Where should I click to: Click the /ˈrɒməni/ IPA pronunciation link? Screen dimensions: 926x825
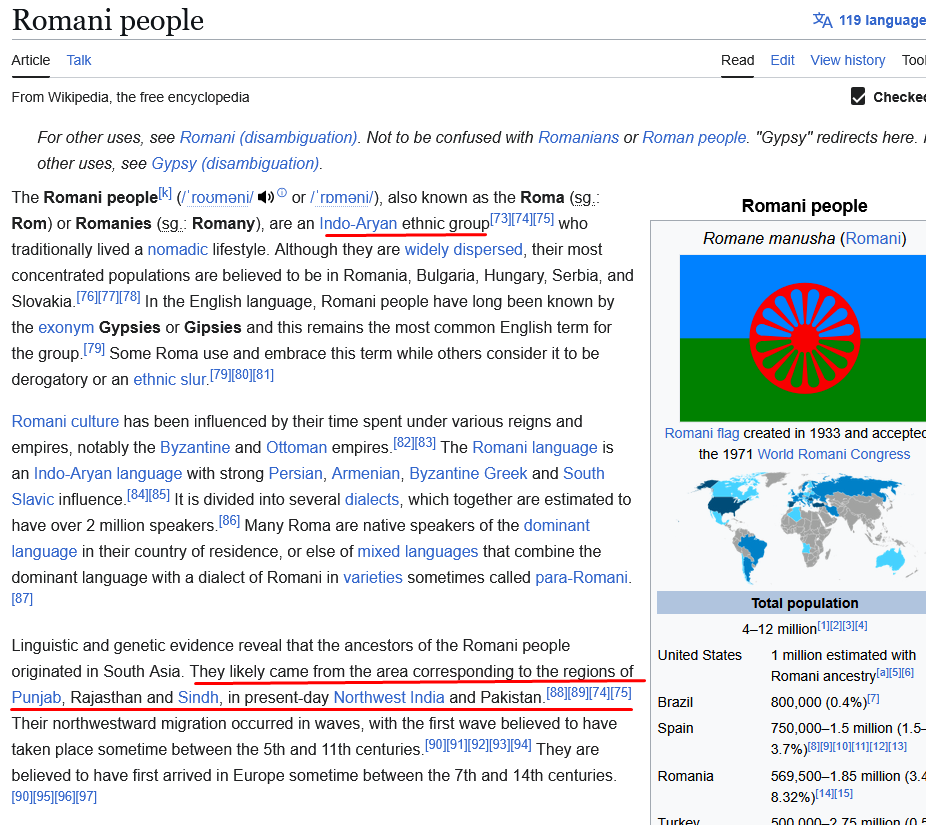pyautogui.click(x=342, y=197)
